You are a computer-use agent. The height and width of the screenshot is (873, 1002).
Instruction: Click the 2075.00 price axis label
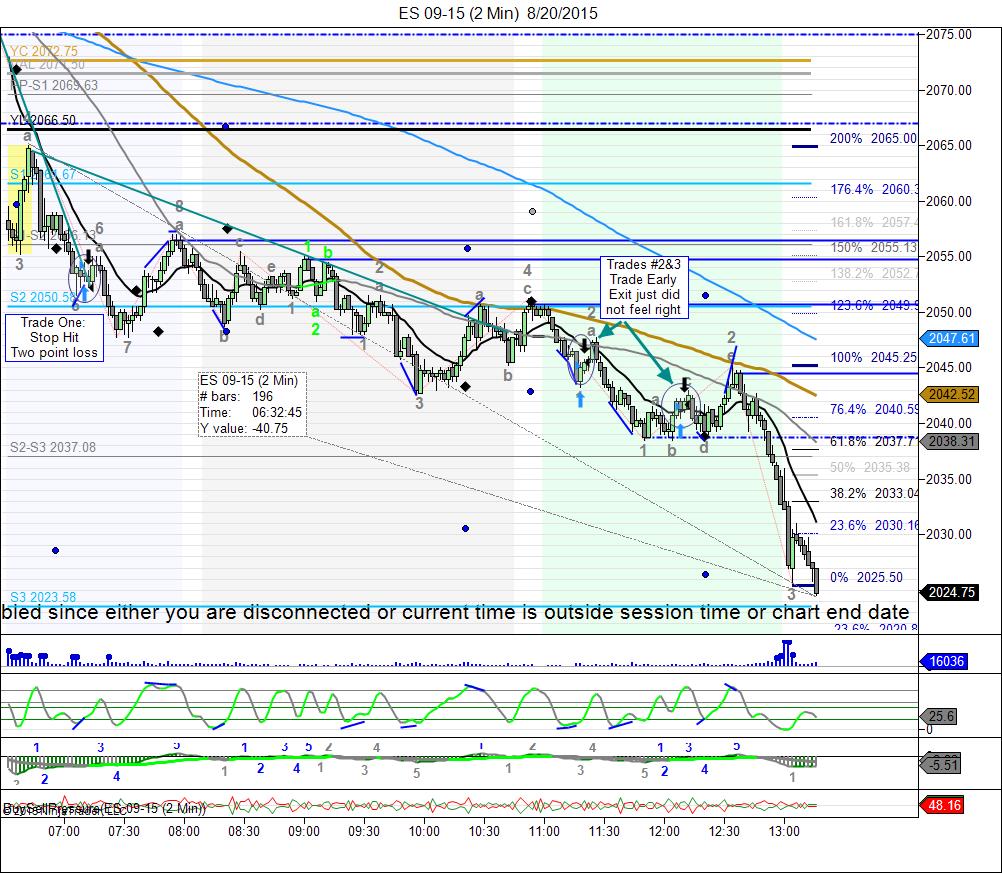coord(948,35)
